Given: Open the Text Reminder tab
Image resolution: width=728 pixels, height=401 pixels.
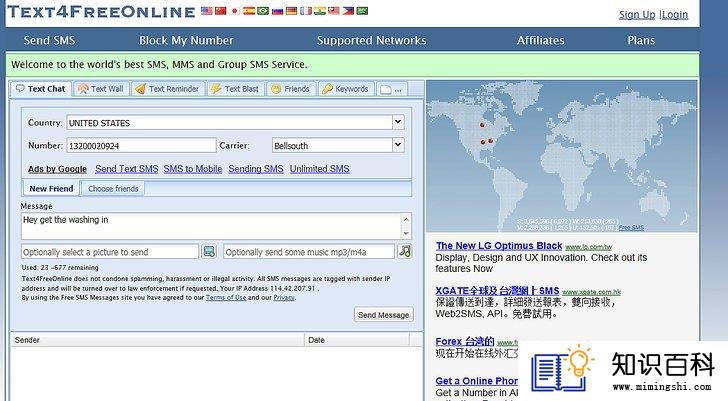Looking at the screenshot, I should (168, 89).
